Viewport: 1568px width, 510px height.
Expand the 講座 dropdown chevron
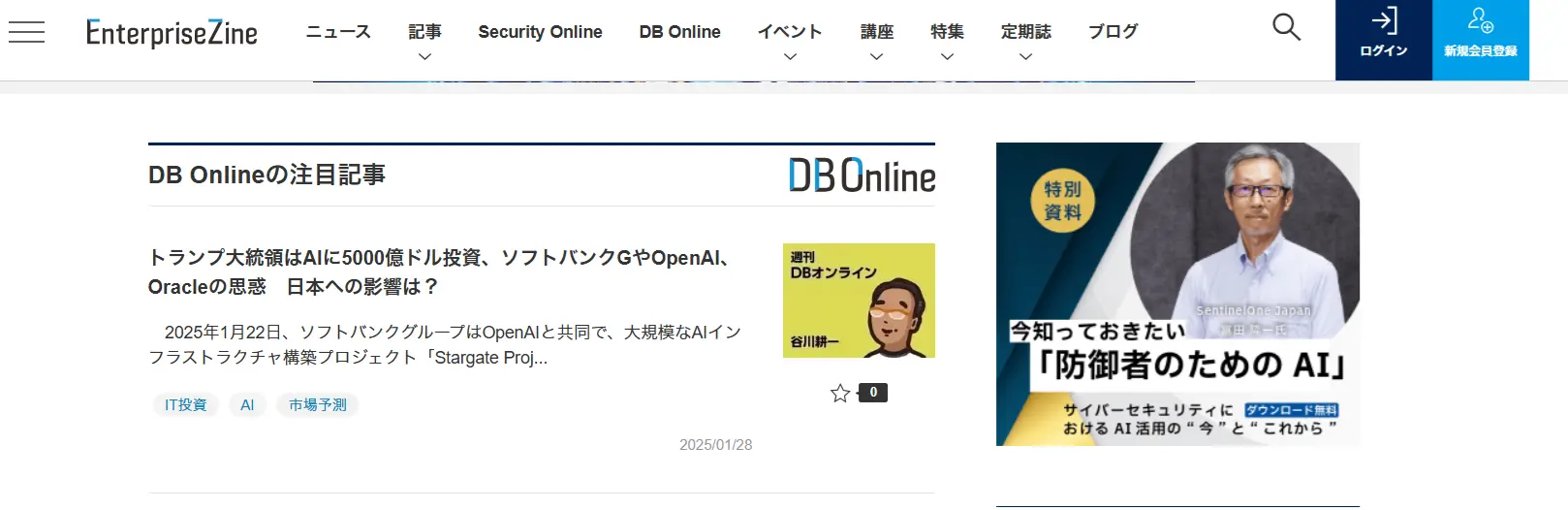pyautogui.click(x=877, y=57)
